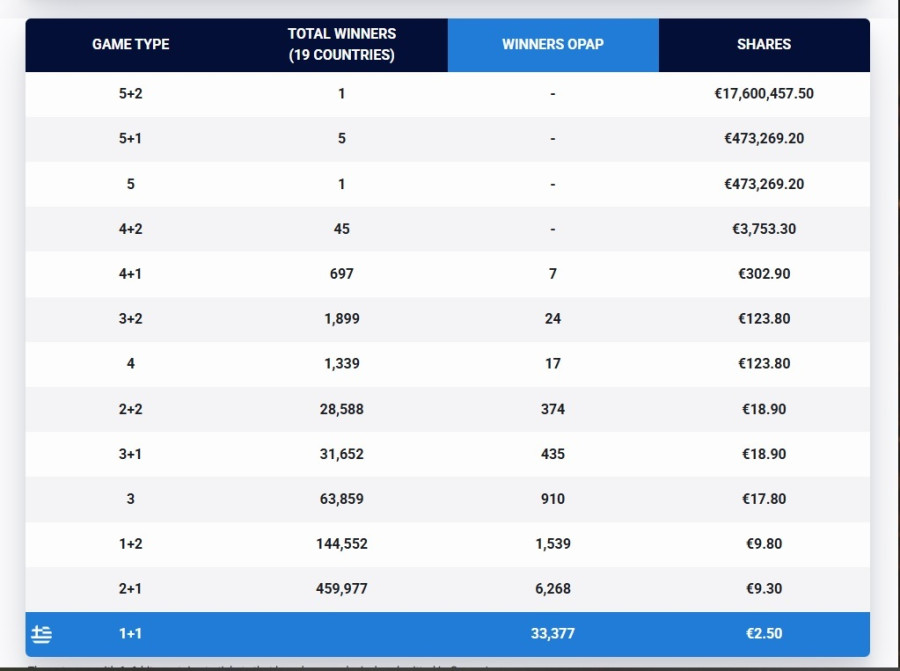Screen dimensions: 900x671
Task: Click the 6,268 OPAP winners cell
Action: (553, 589)
